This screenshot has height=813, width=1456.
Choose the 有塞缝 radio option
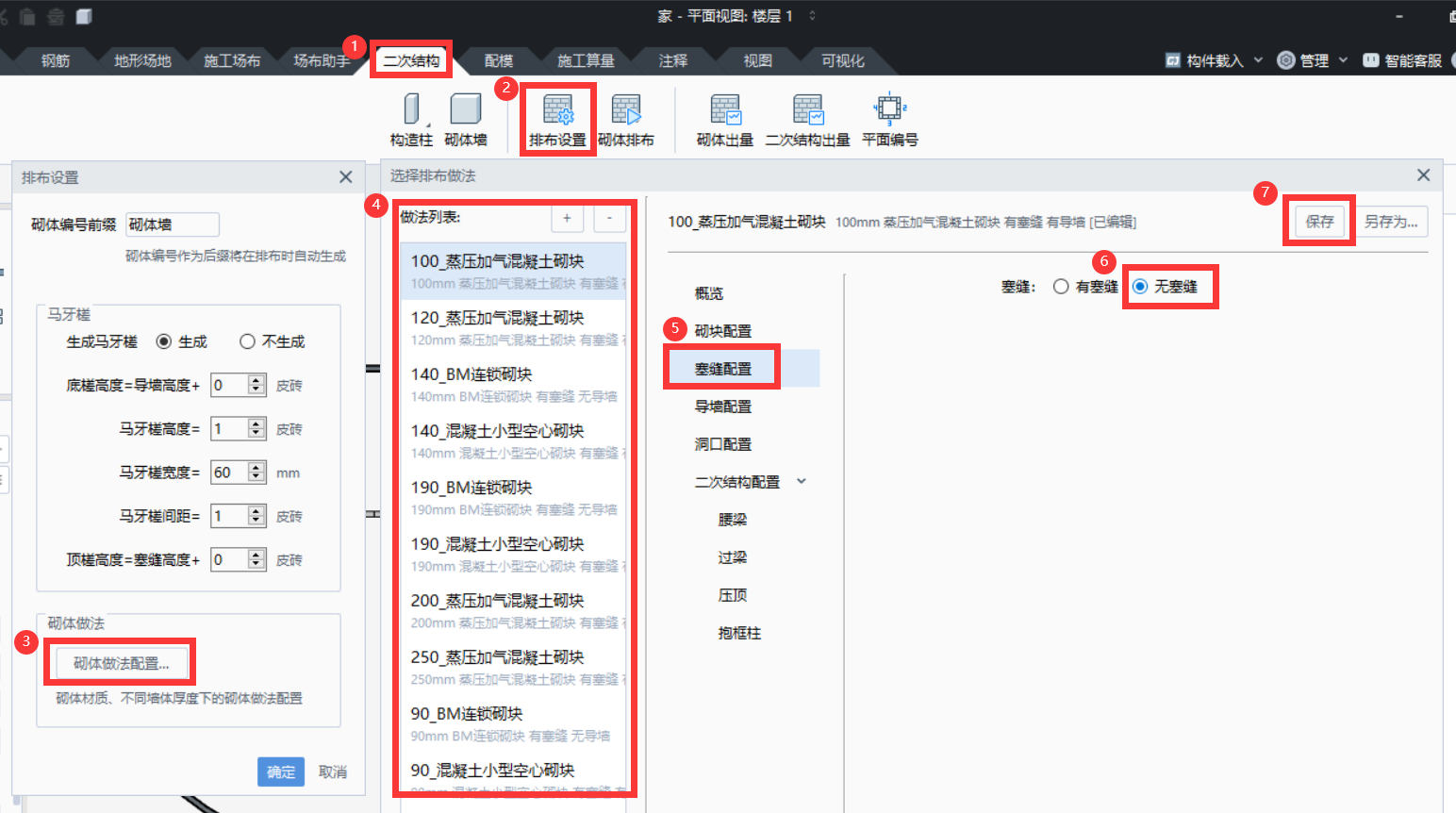pyautogui.click(x=1061, y=287)
